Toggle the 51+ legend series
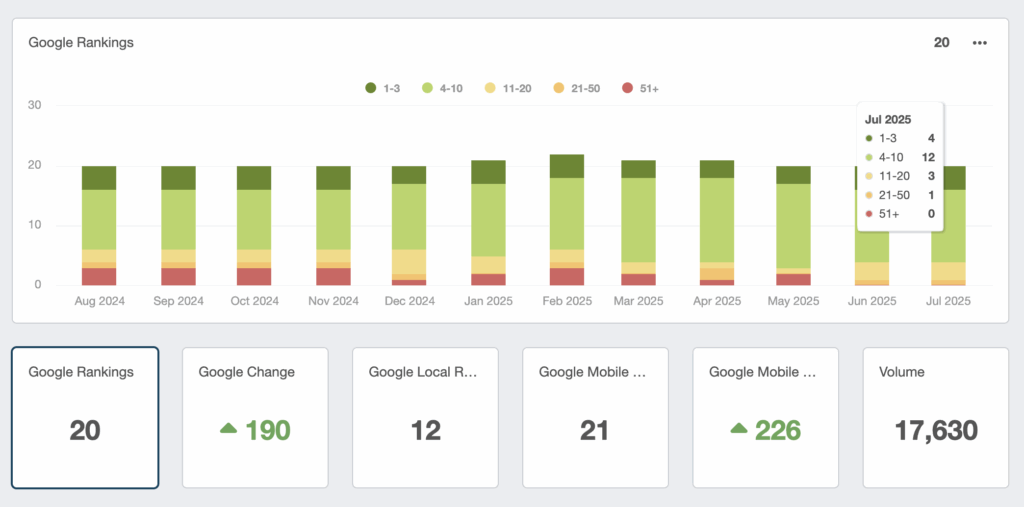1024x507 pixels. click(640, 88)
